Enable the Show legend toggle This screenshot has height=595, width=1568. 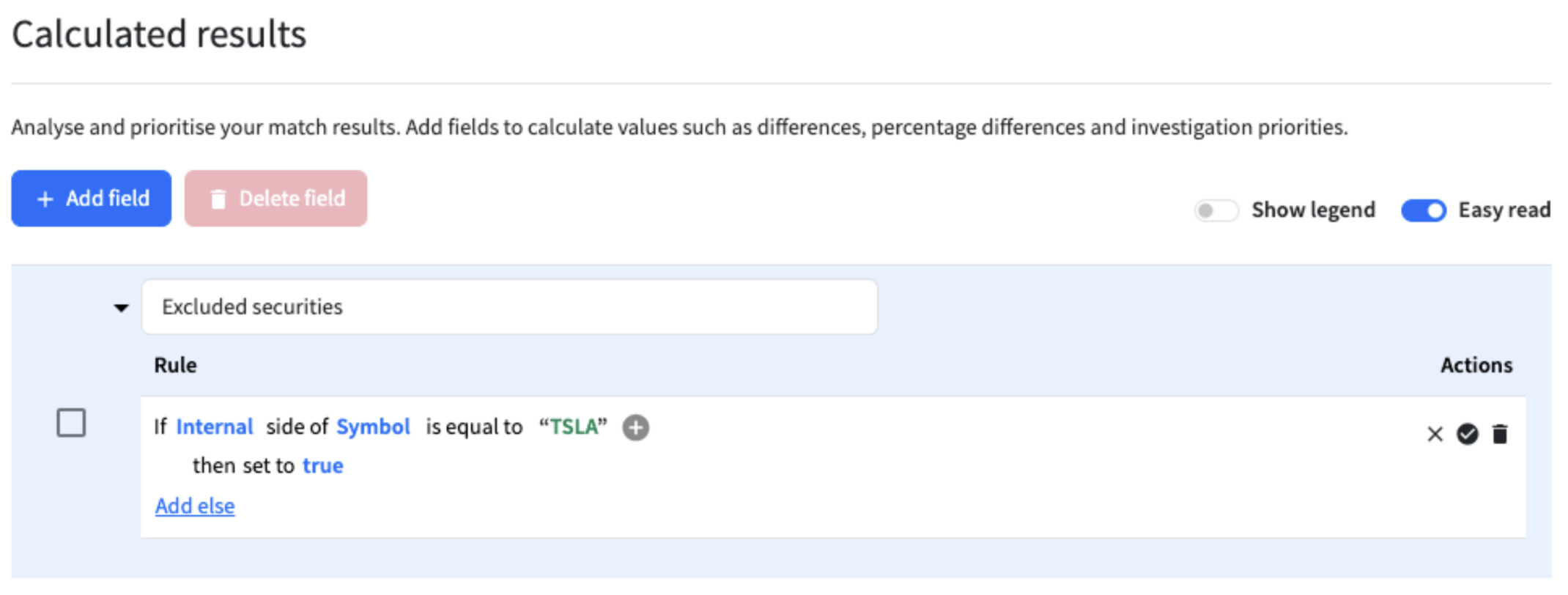(1216, 210)
